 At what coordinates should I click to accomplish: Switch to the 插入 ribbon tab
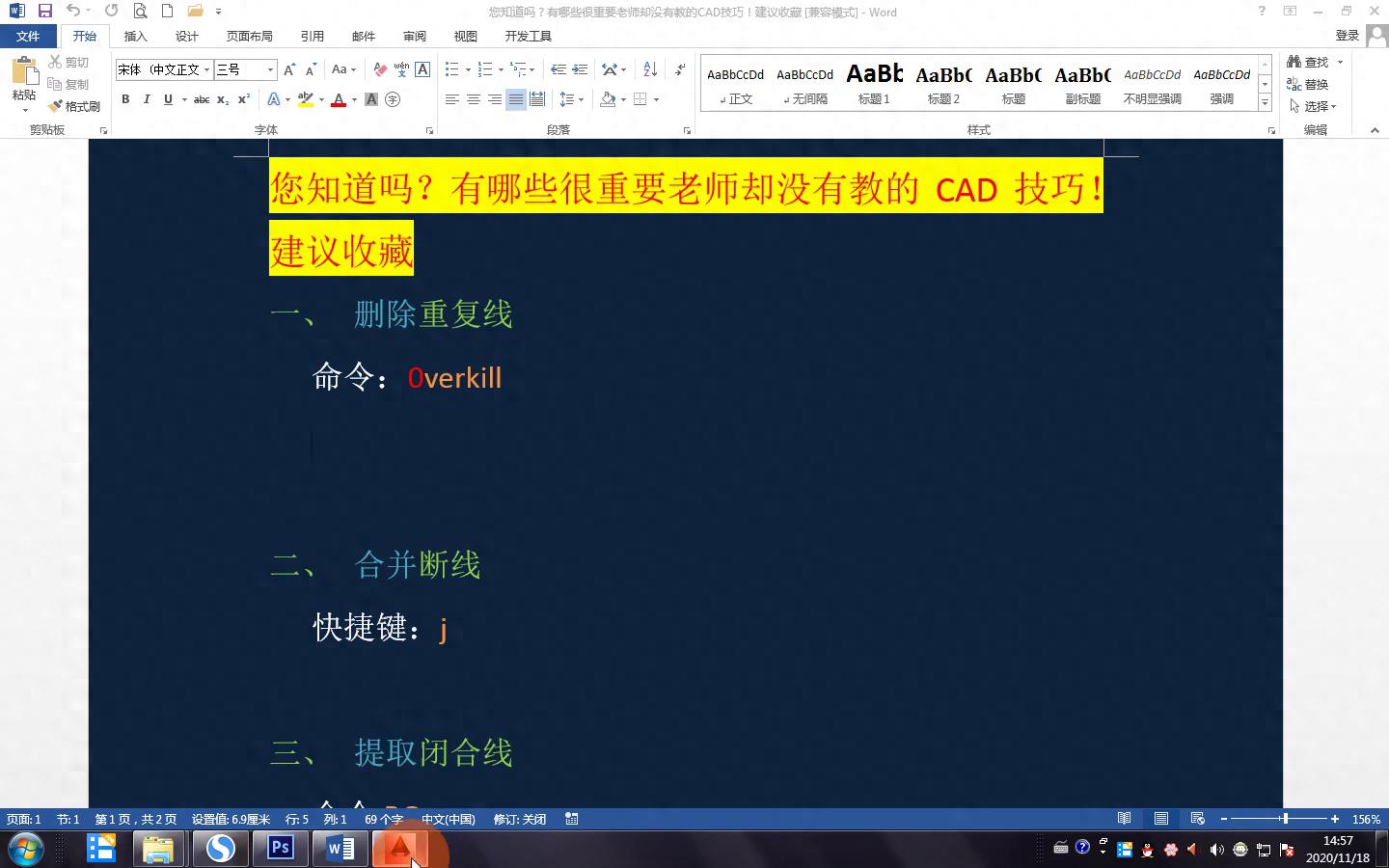[x=136, y=36]
